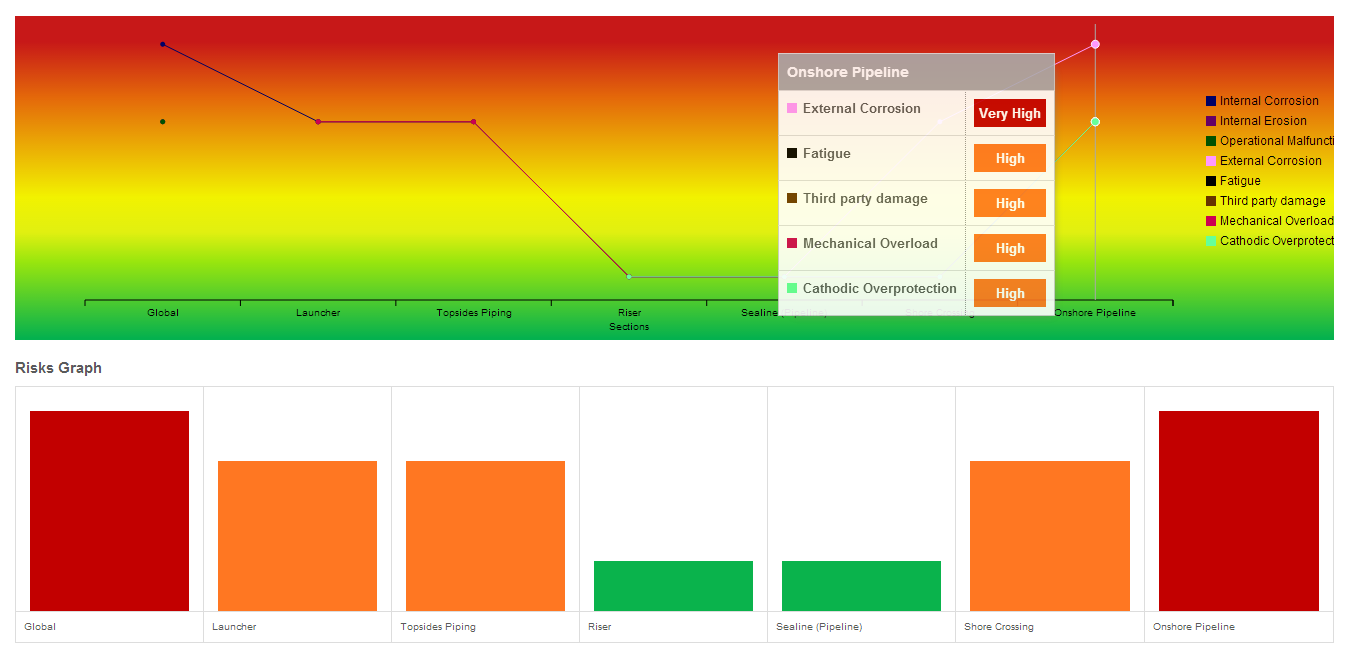The image size is (1349, 650).
Task: Open the Sealine (Pipeline) link
Action: 819,627
